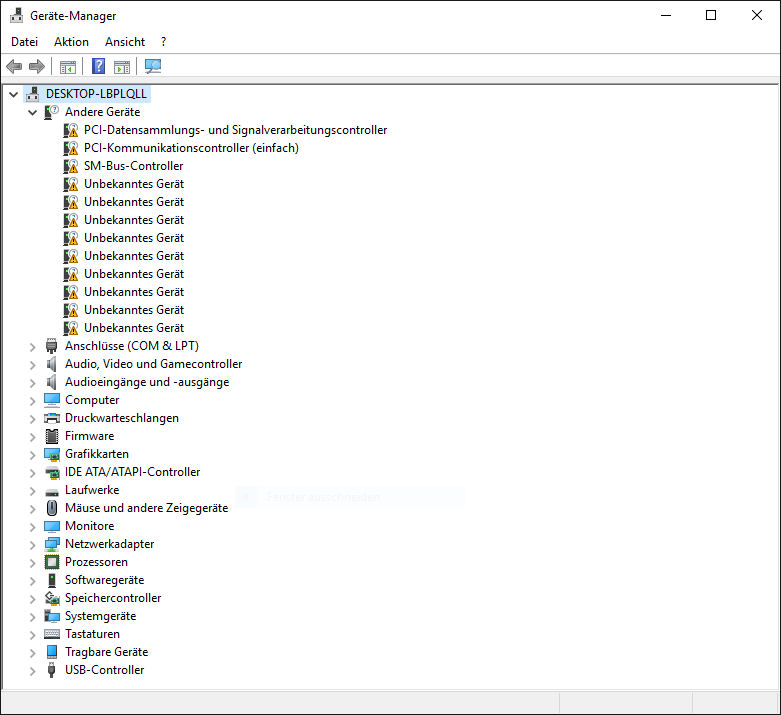Select the Computer category label
The width and height of the screenshot is (781, 715).
click(92, 400)
